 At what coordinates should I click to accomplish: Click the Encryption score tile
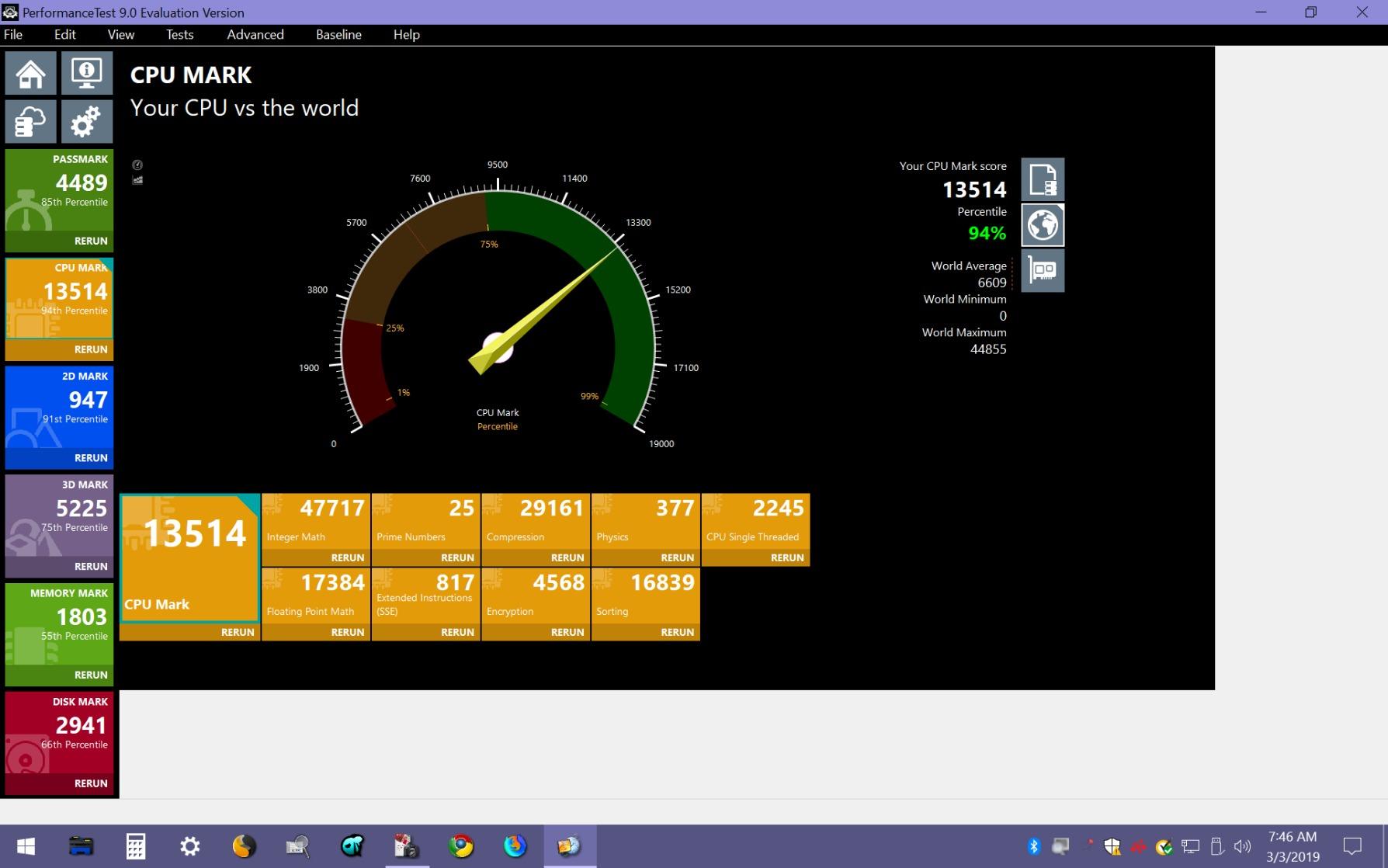click(x=536, y=595)
